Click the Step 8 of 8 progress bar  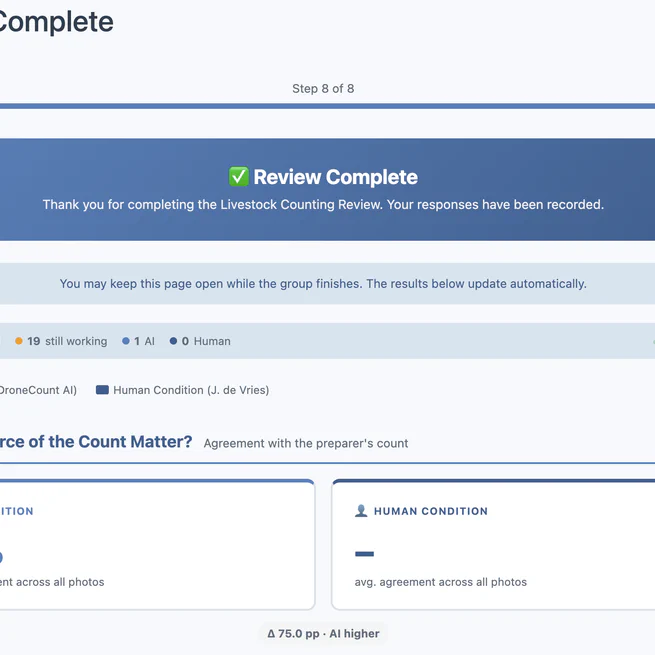point(328,106)
